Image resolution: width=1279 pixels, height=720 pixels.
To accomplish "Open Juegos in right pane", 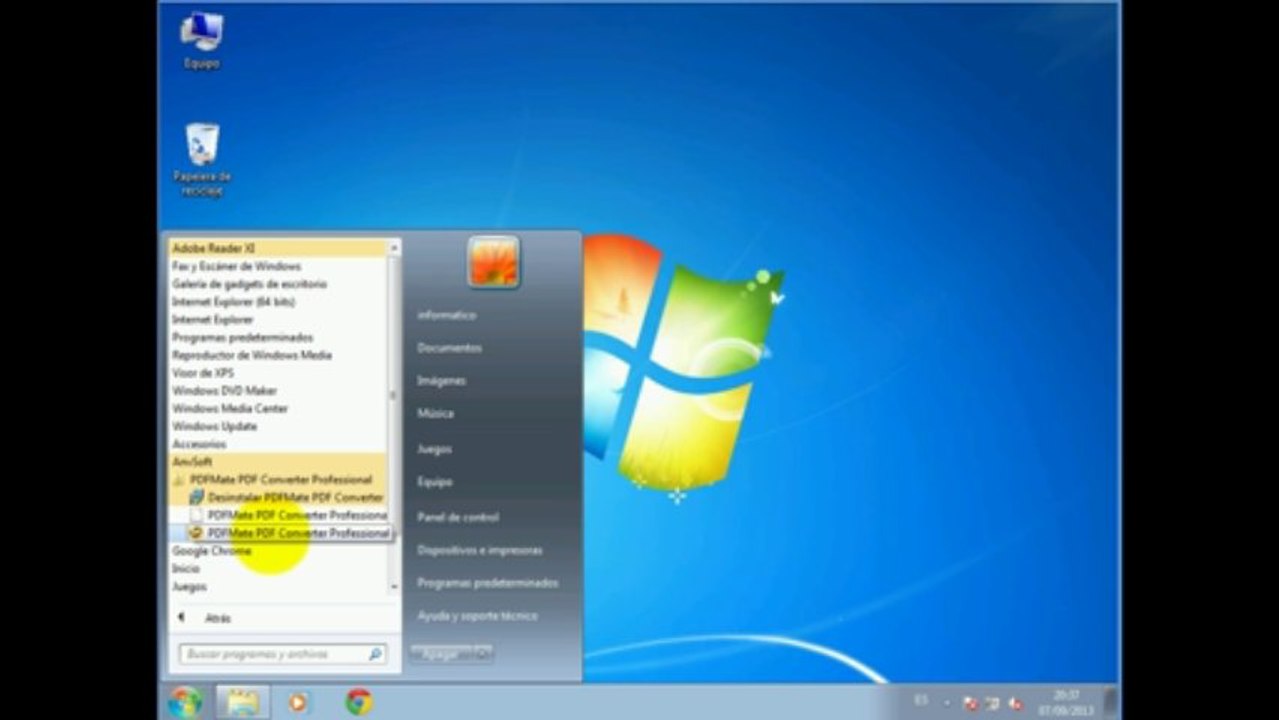I will (x=435, y=449).
